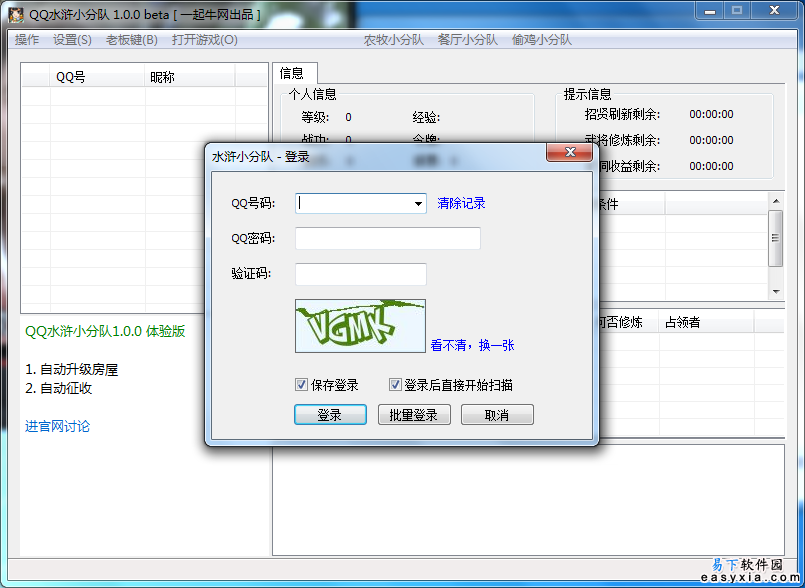This screenshot has width=805, height=588.
Task: Click the 清除记录 link
Action: tap(461, 203)
